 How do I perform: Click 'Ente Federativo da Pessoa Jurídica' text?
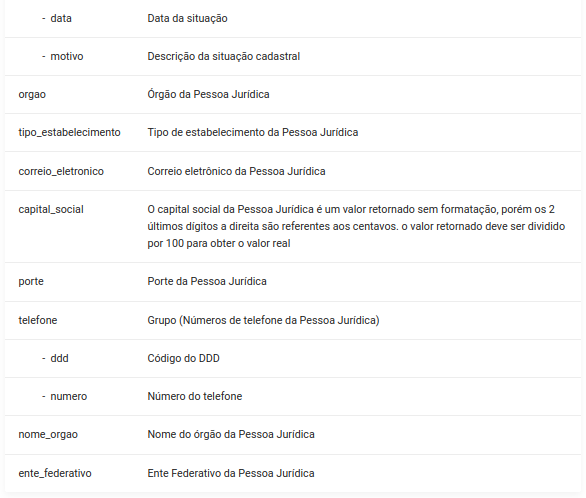pos(231,473)
